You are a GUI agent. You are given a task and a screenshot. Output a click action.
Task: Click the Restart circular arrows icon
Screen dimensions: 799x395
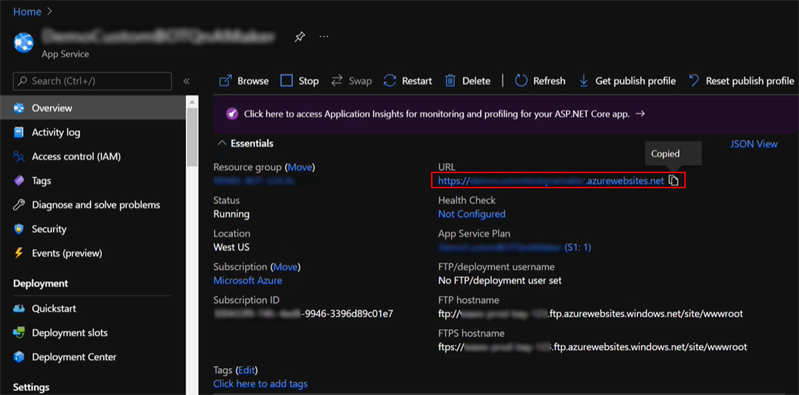point(390,81)
